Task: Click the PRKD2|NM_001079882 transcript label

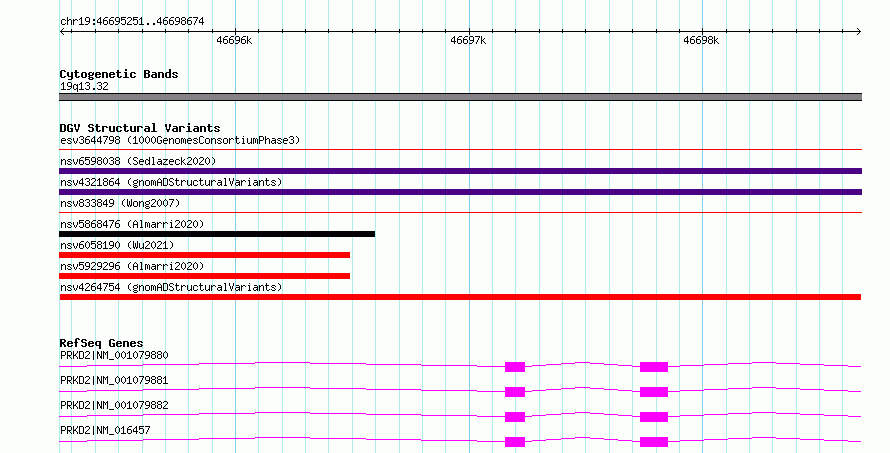Action: click(114, 405)
